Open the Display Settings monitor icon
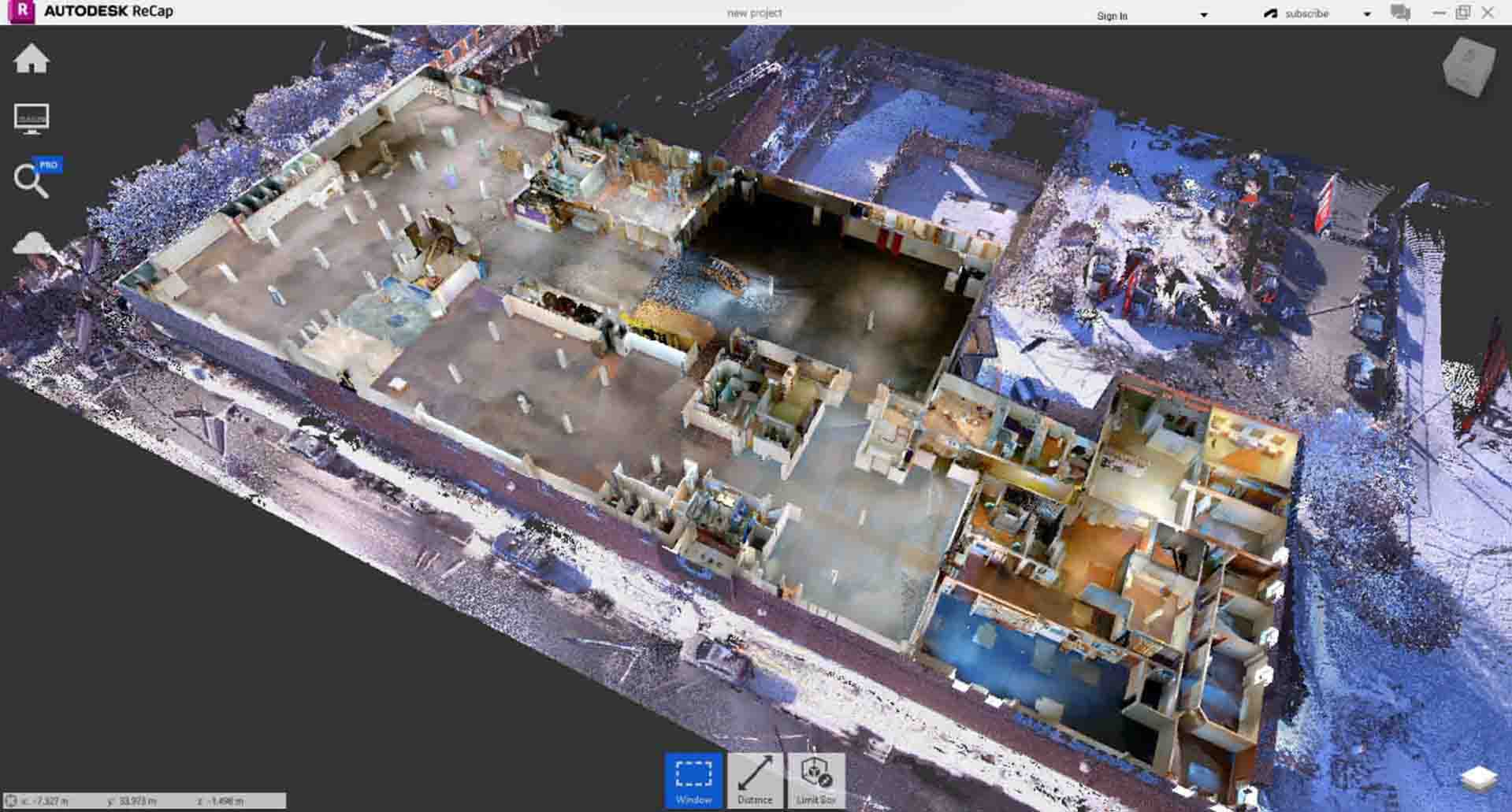The height and width of the screenshot is (812, 1512). point(32,118)
